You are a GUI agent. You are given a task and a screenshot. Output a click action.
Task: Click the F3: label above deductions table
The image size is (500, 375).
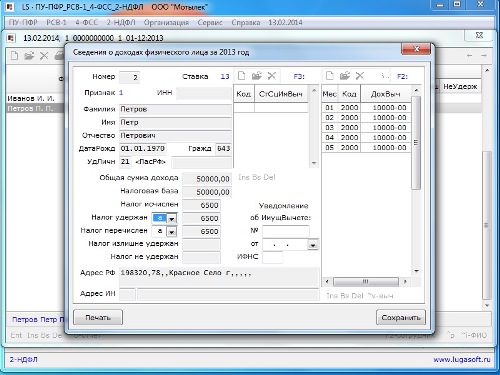click(299, 76)
